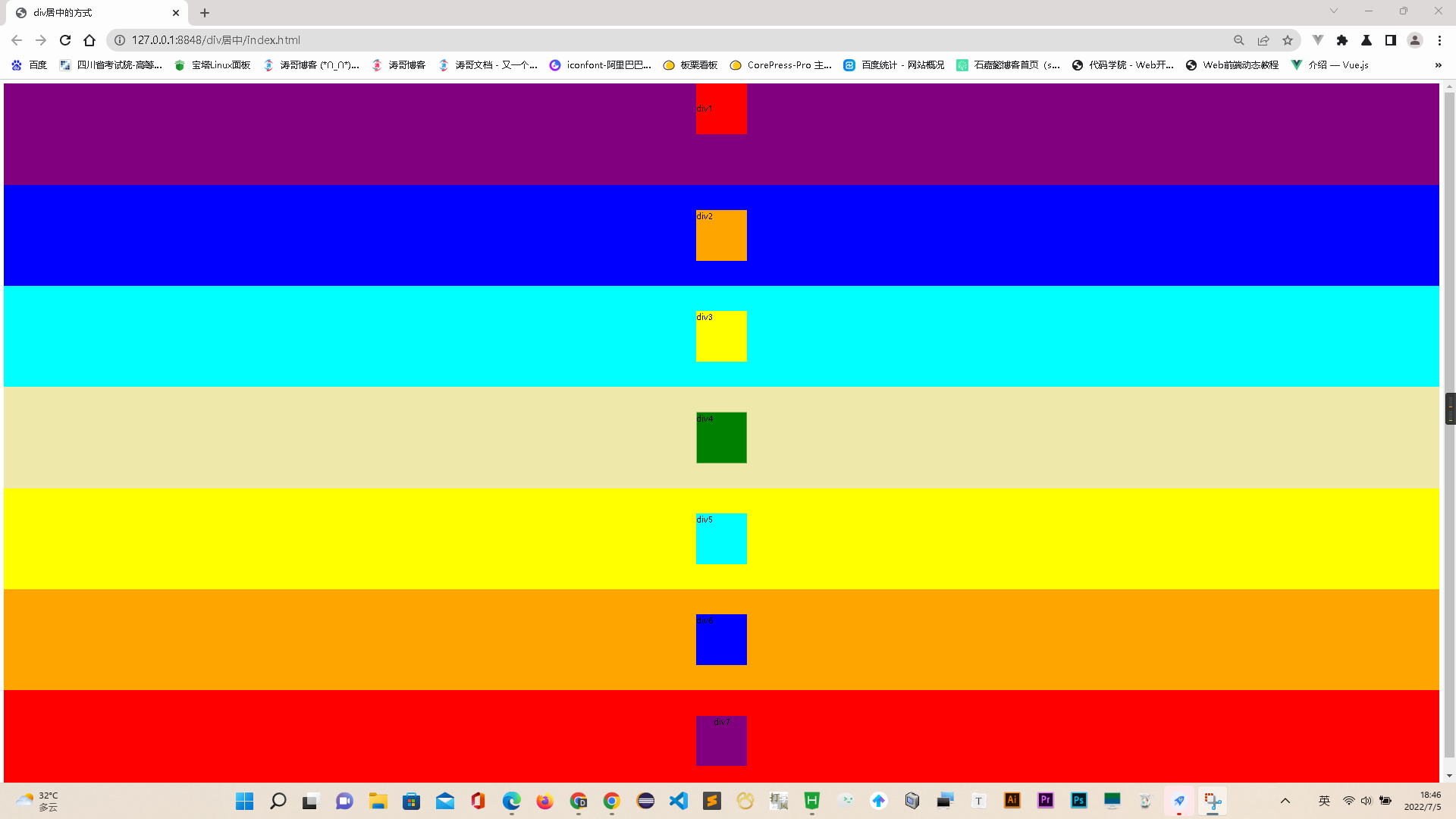The width and height of the screenshot is (1456, 819).
Task: Open the iconfont-阿里巴巴 bookmark
Action: pyautogui.click(x=601, y=65)
